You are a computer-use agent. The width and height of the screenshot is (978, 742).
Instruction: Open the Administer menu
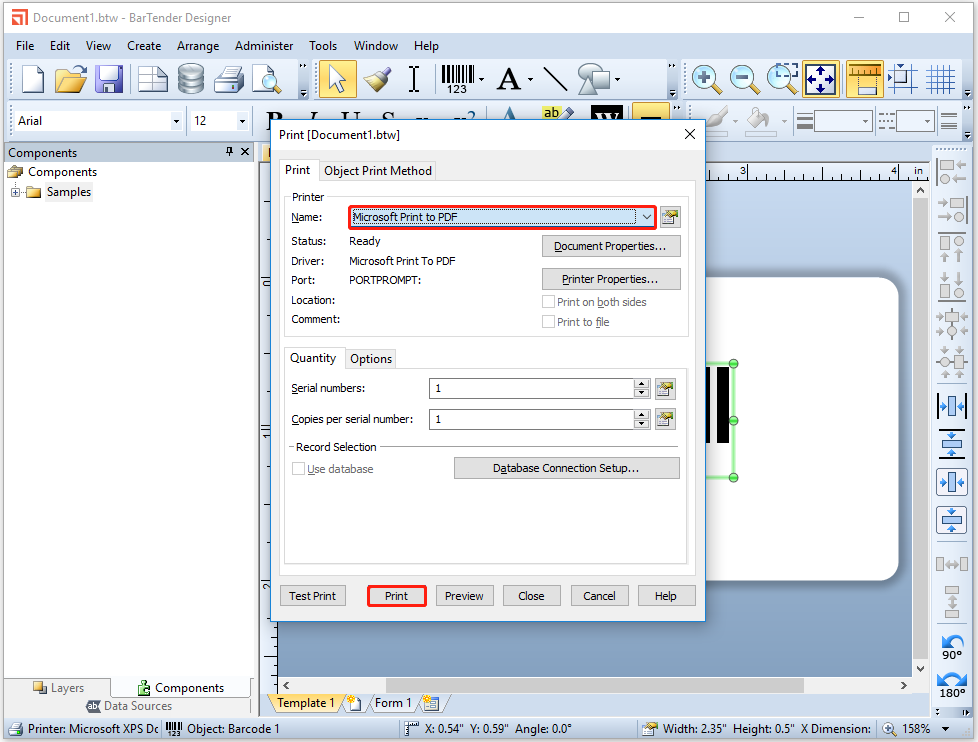[264, 46]
